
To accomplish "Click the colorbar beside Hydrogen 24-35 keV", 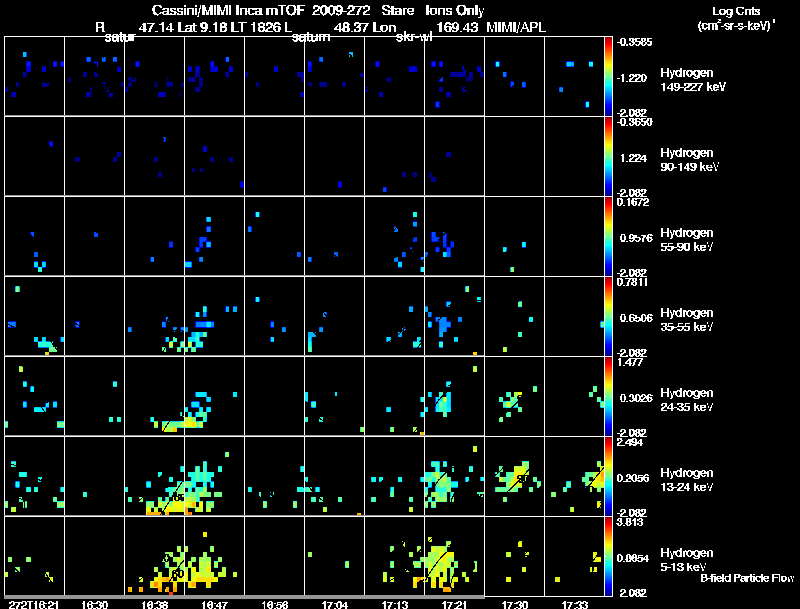I will point(608,396).
